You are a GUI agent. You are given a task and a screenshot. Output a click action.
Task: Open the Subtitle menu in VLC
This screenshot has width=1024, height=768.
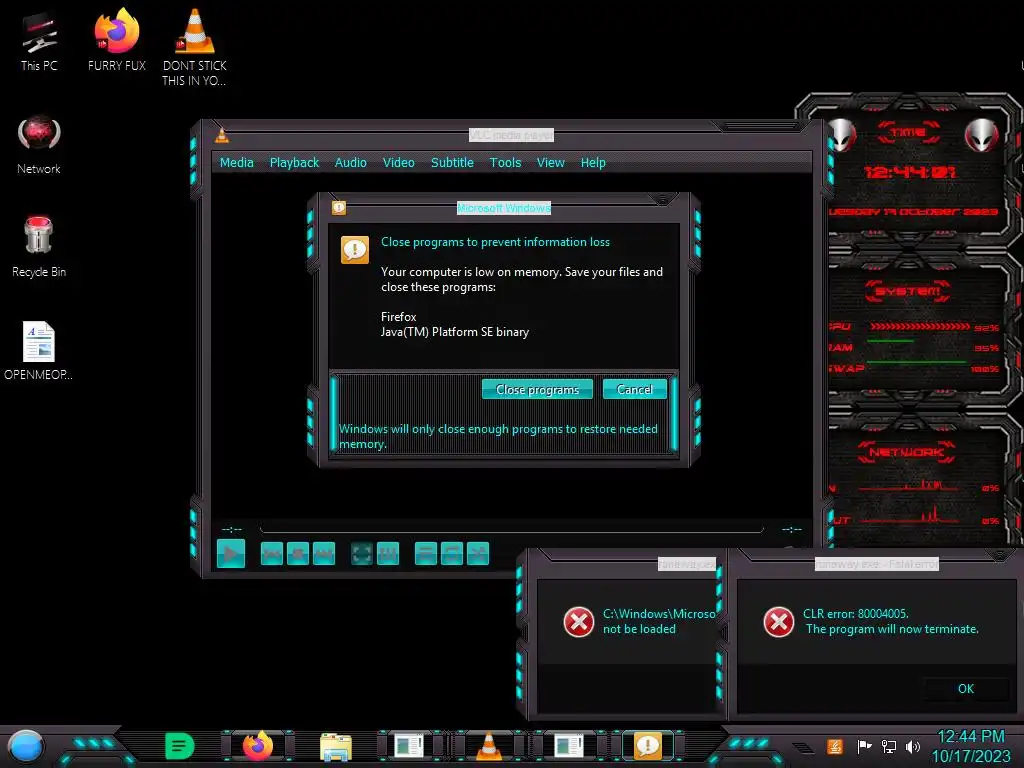point(452,163)
